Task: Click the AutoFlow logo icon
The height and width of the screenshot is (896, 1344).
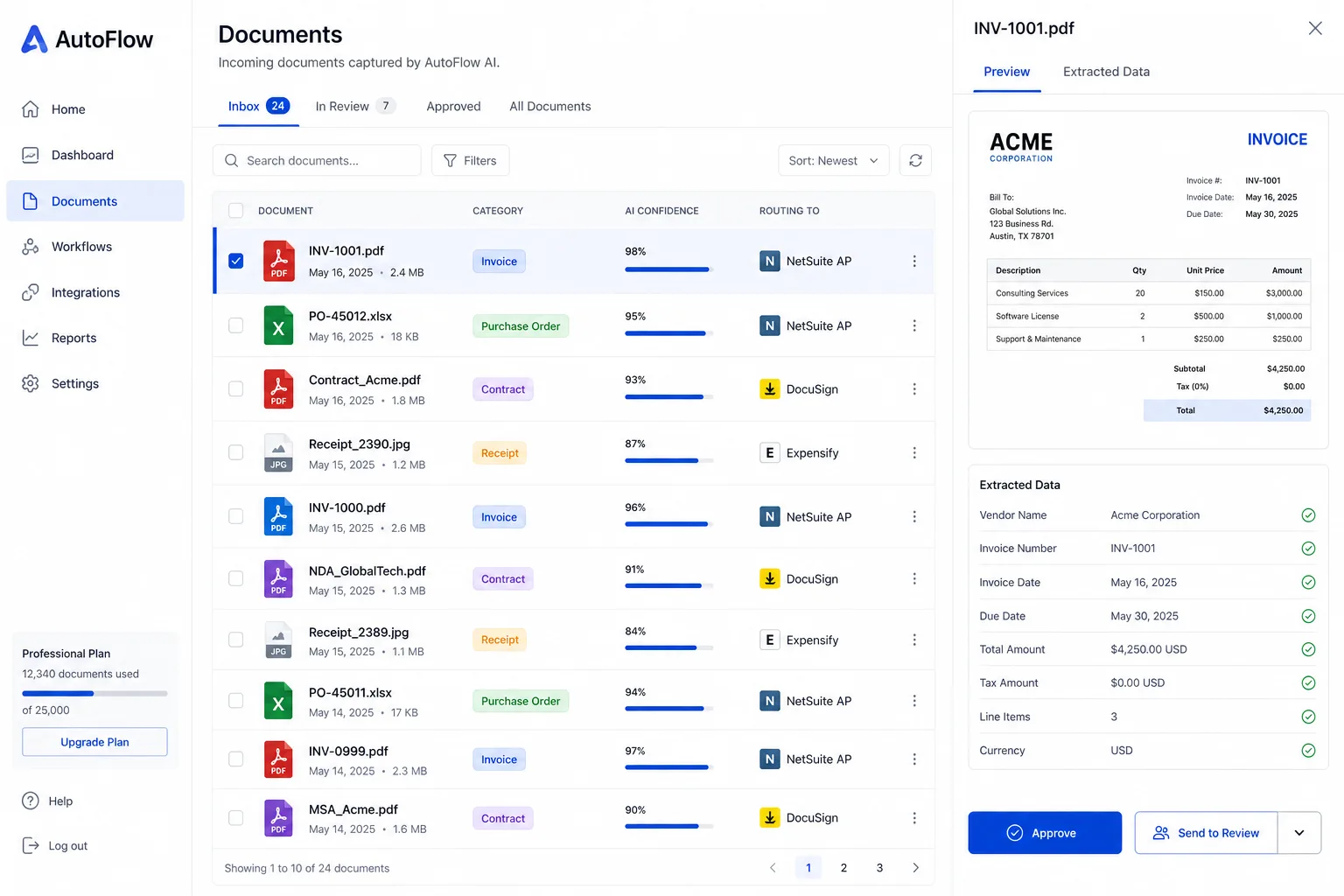Action: 34,38
